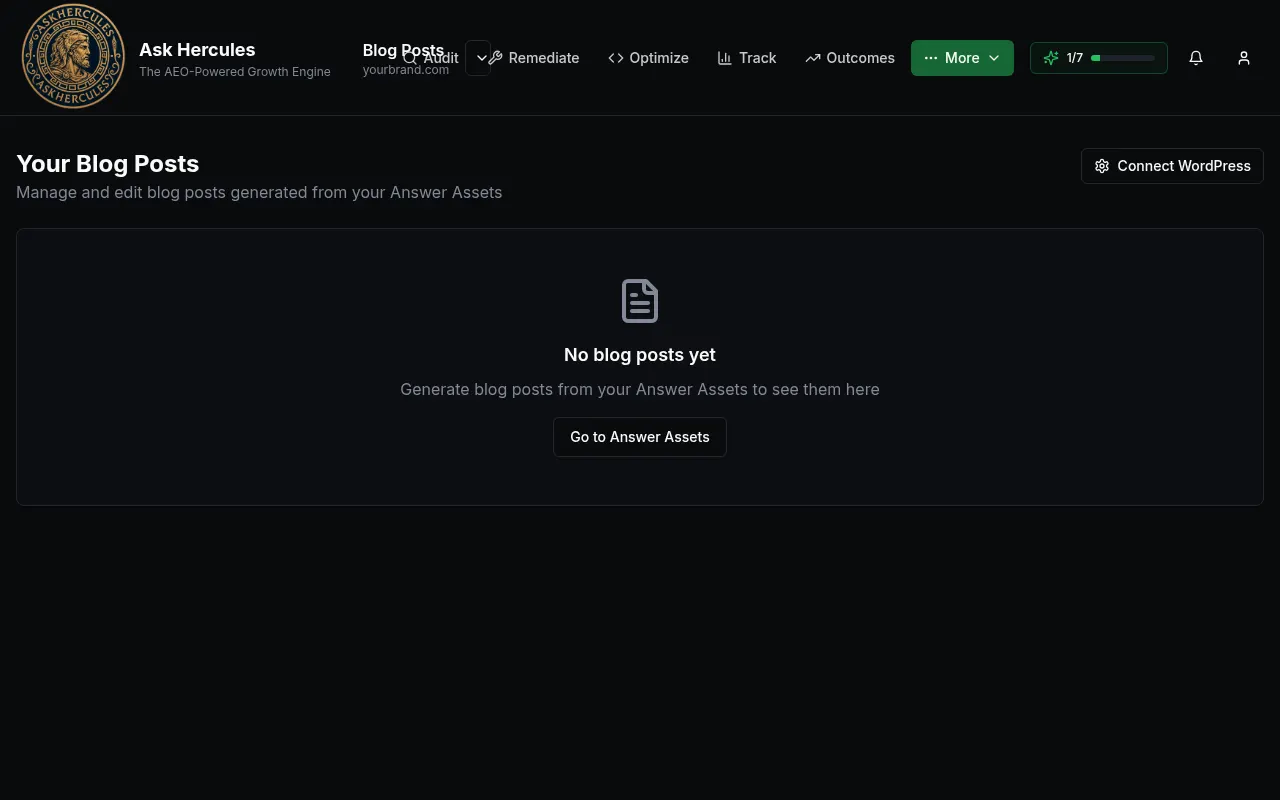Open the Remediate section

(534, 58)
